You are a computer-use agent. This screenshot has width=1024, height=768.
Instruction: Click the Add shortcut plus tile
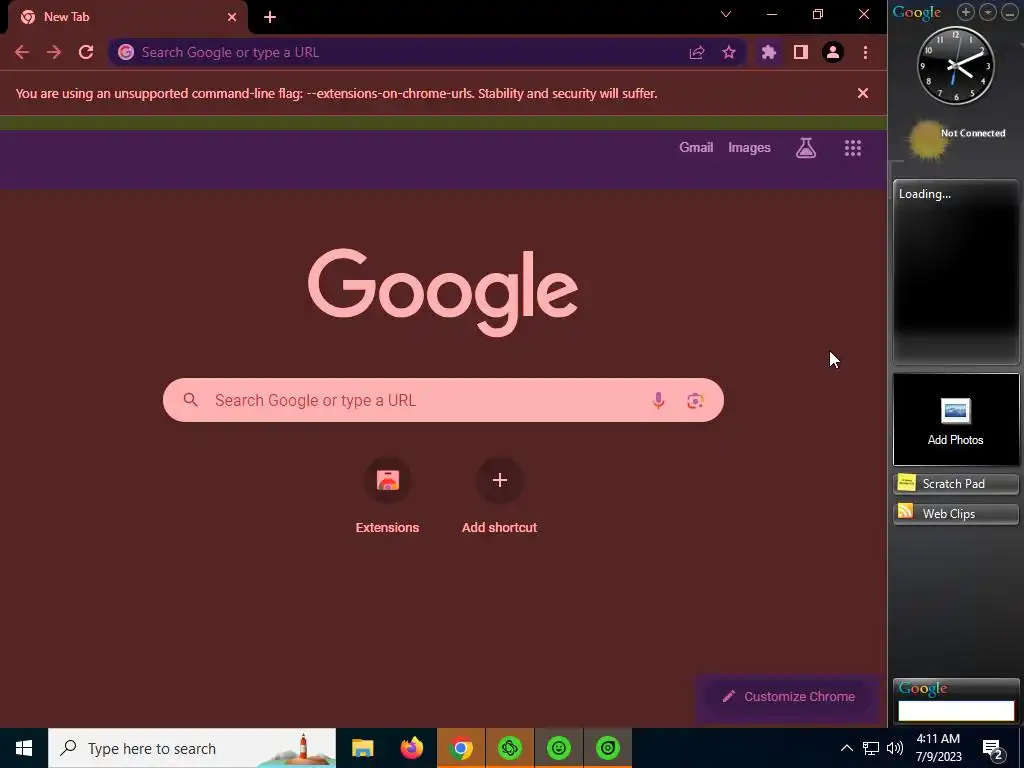point(500,496)
